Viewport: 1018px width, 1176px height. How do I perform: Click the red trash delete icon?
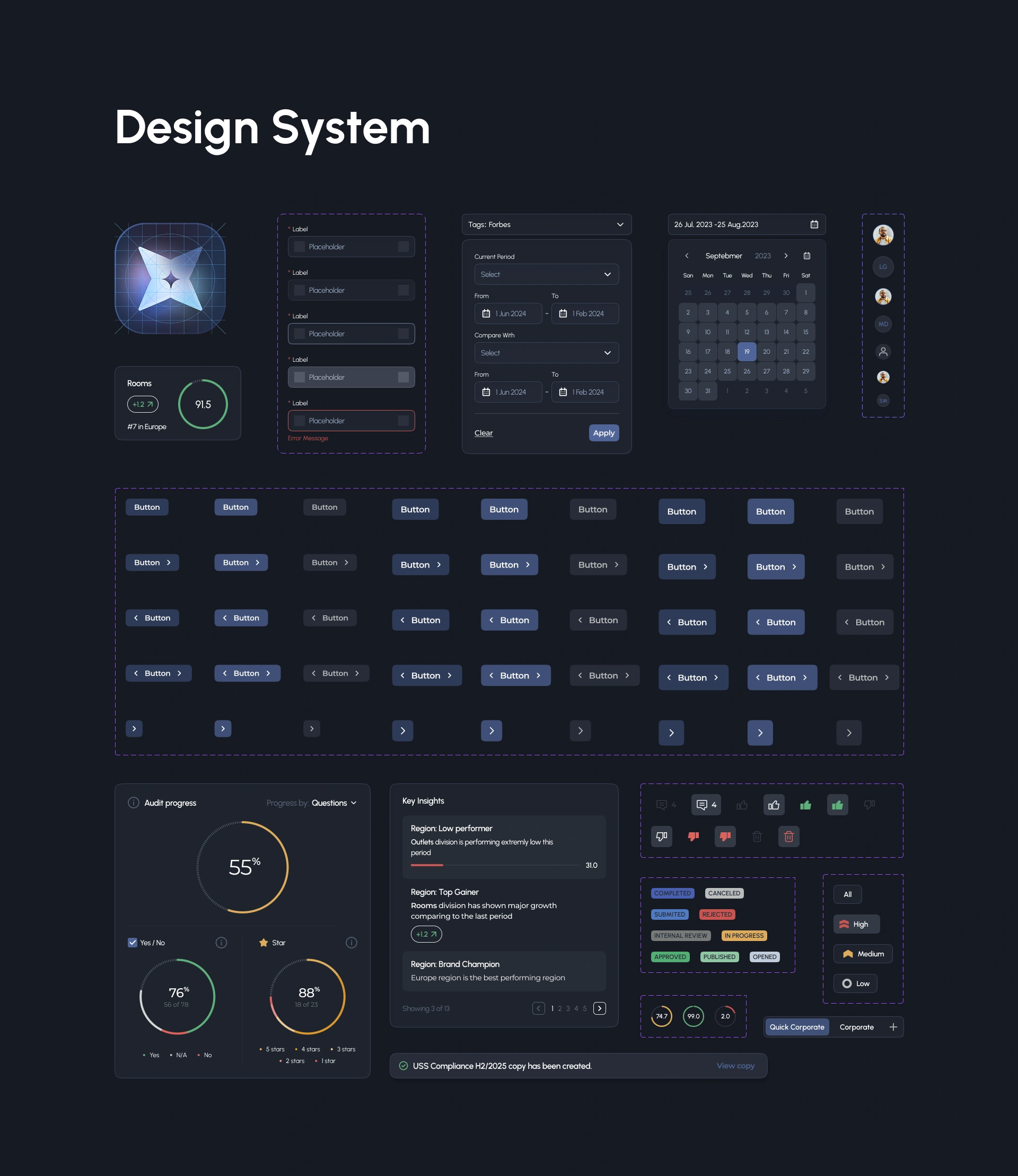(788, 836)
